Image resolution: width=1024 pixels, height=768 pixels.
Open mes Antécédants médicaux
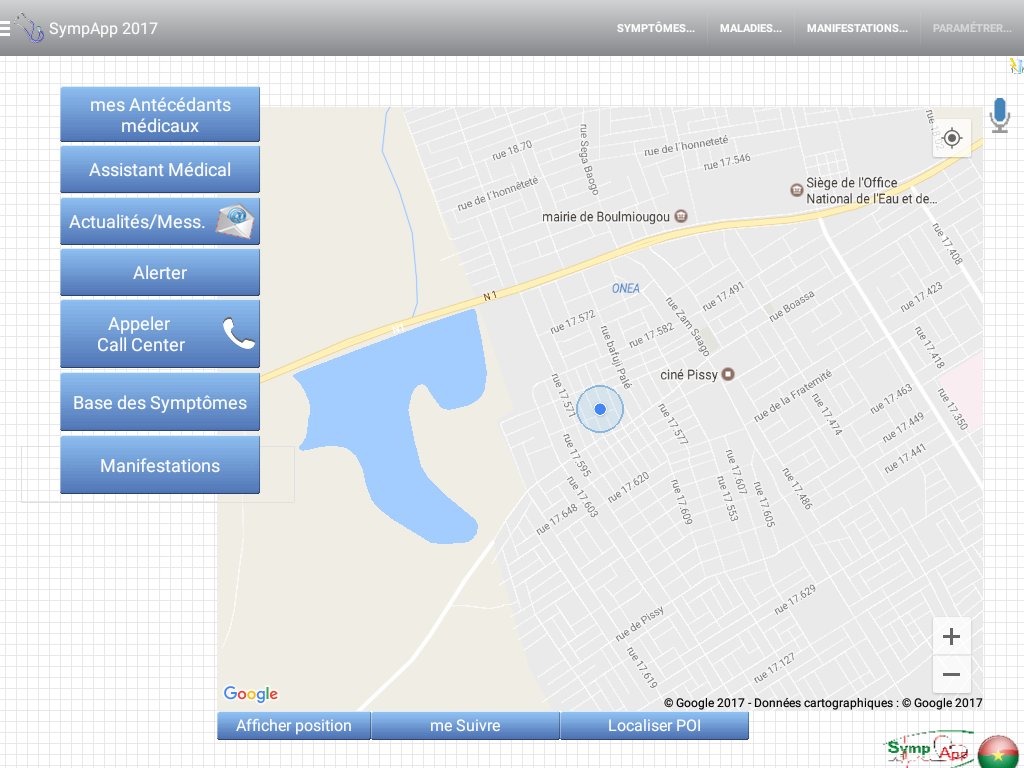tap(160, 114)
